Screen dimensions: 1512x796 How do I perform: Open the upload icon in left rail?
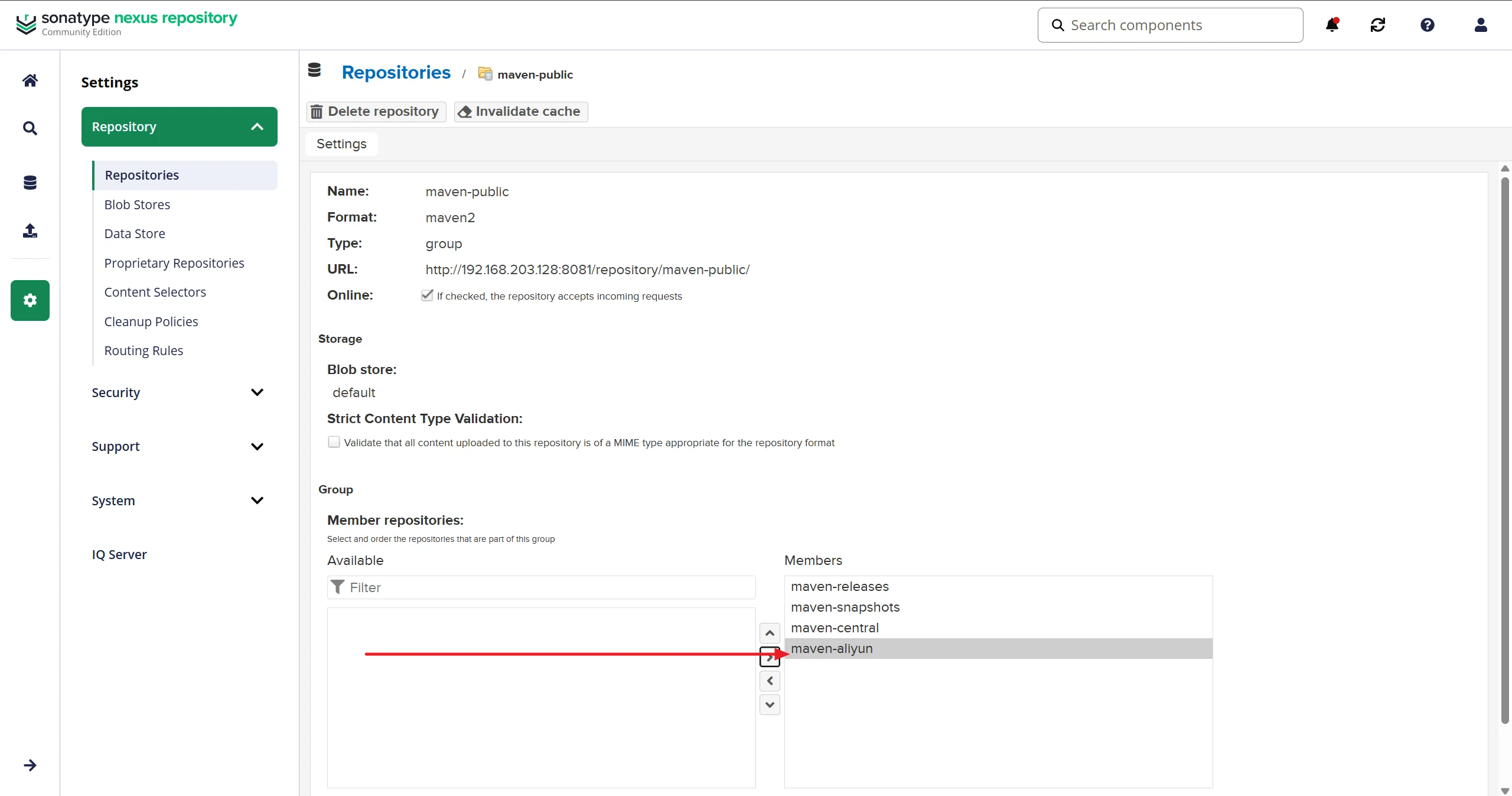click(x=30, y=230)
